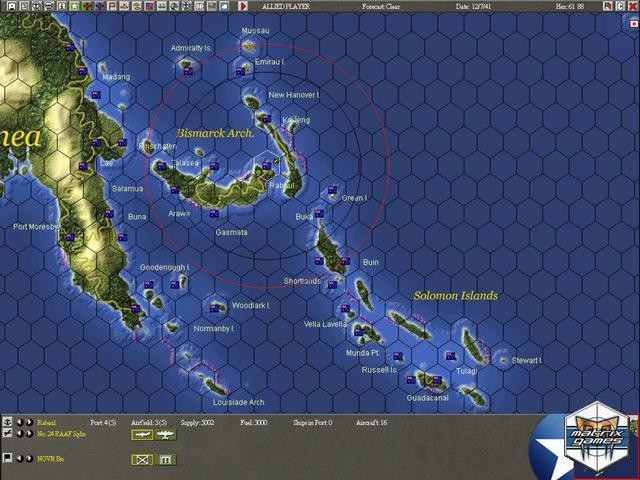
Task: Click the flag at Kavieng base
Action: [x=267, y=119]
